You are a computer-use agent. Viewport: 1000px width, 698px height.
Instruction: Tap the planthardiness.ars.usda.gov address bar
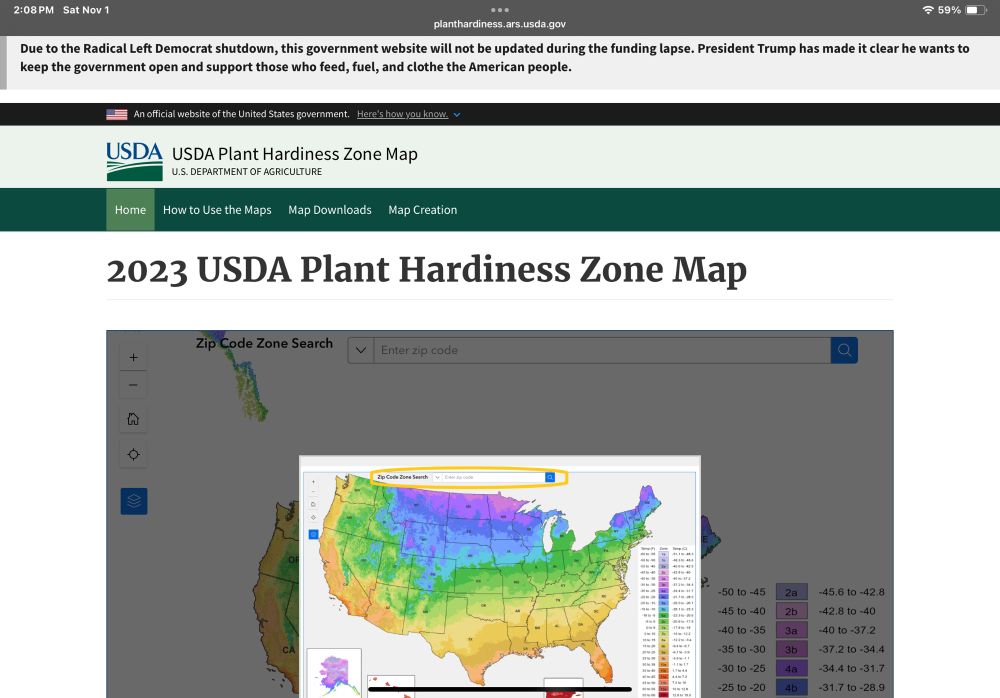click(x=499, y=24)
